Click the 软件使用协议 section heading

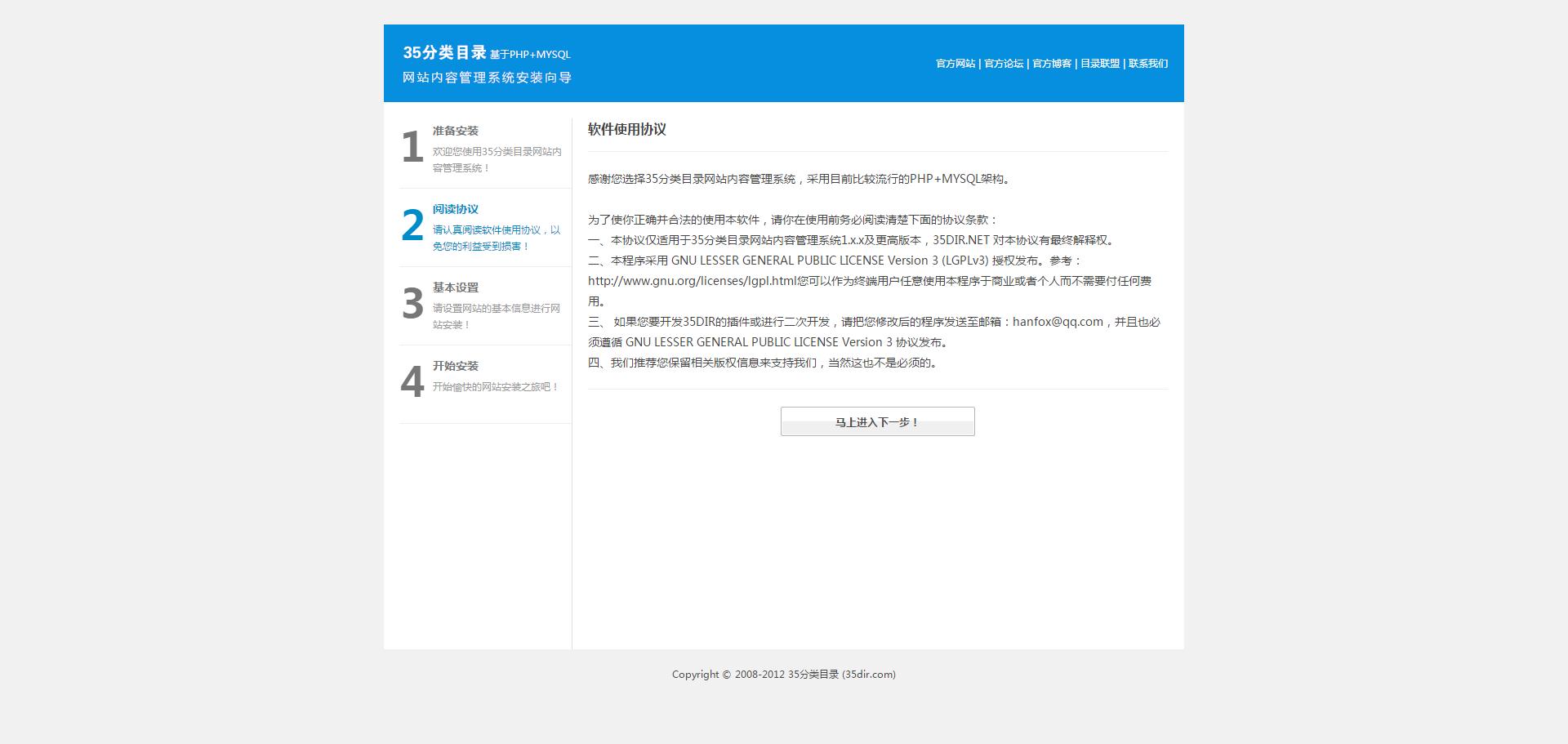(626, 129)
